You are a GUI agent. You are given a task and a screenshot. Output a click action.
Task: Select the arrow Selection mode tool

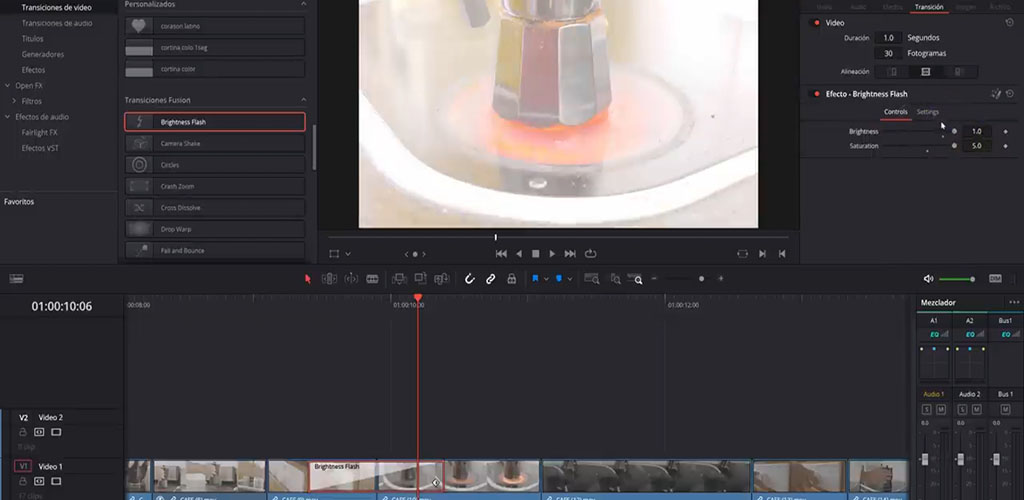click(x=308, y=279)
